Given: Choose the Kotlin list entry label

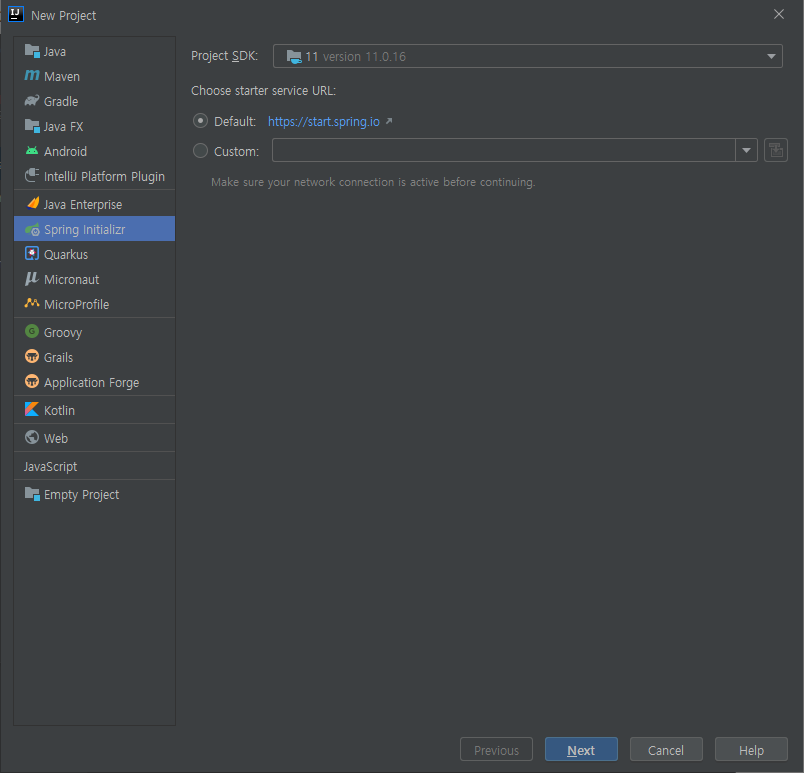Looking at the screenshot, I should click(59, 410).
